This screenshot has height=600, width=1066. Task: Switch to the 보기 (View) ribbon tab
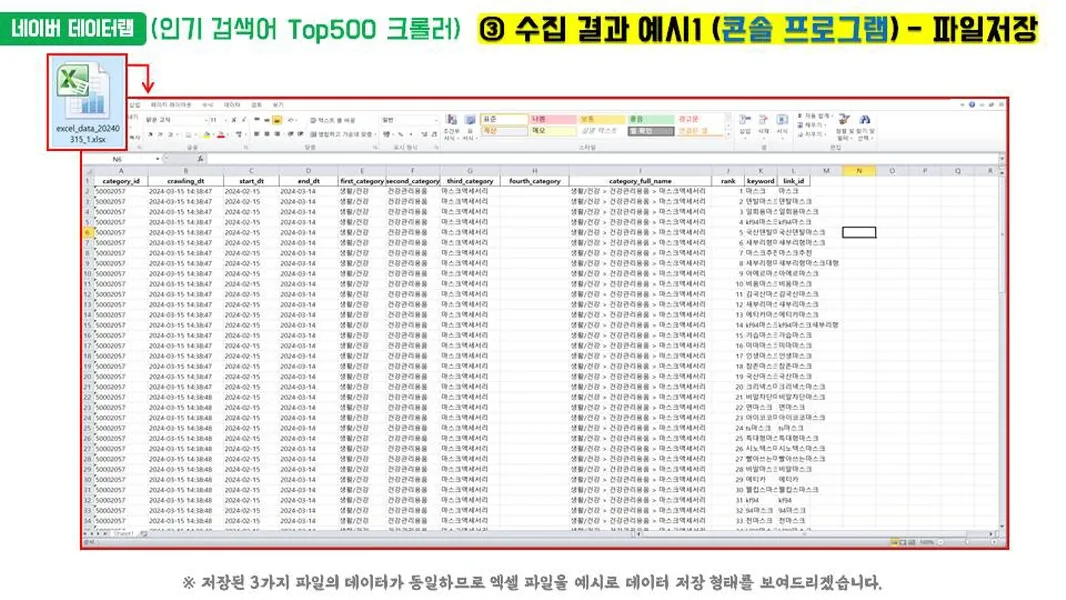click(278, 105)
